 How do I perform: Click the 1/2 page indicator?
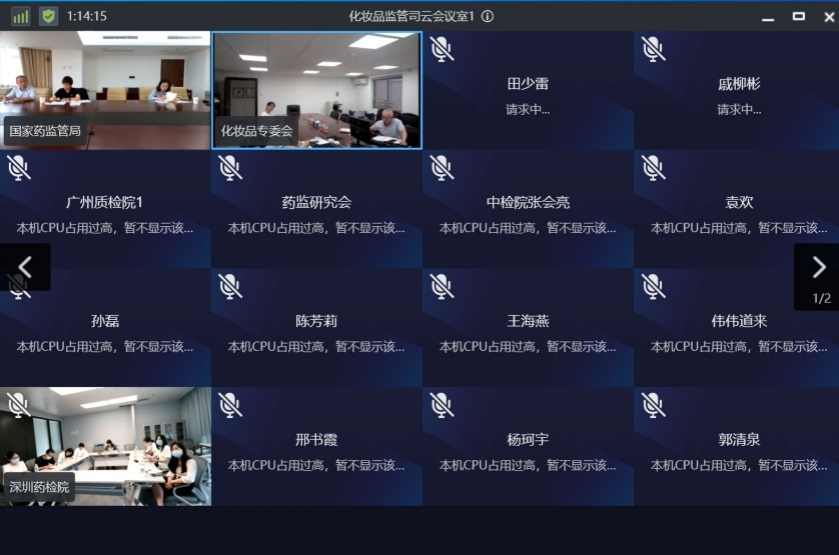click(x=821, y=298)
